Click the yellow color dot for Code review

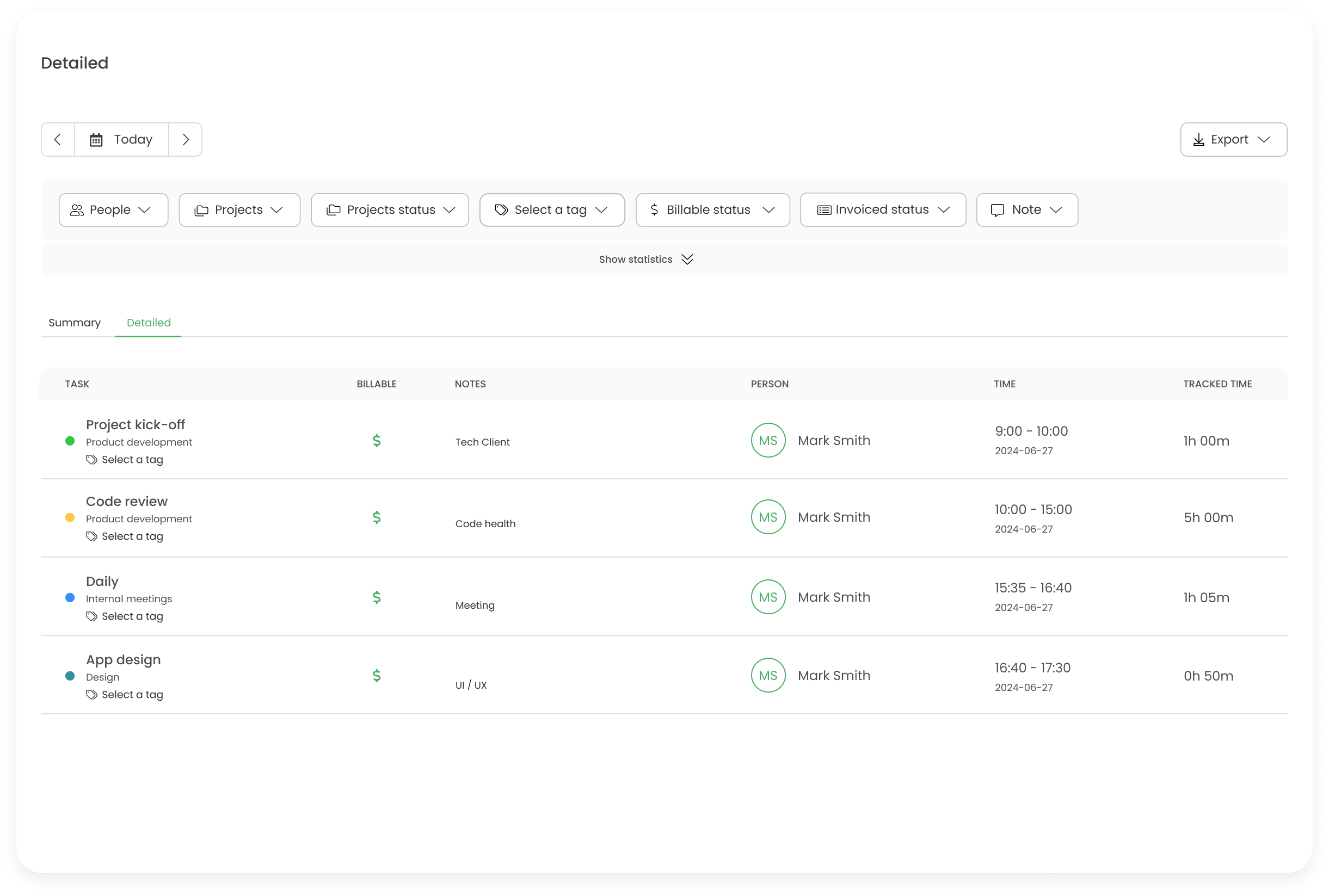click(x=70, y=518)
